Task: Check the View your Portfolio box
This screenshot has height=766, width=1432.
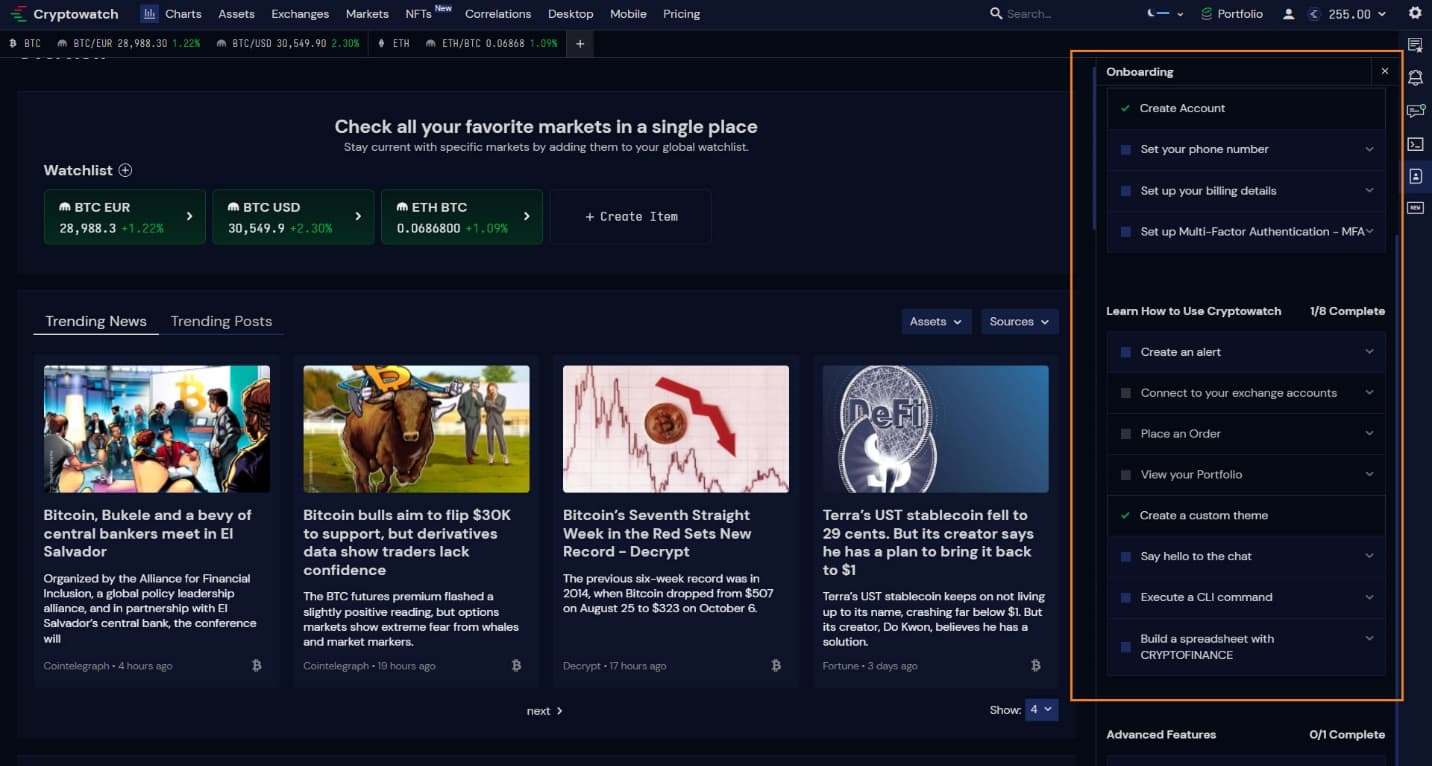Action: point(1126,475)
